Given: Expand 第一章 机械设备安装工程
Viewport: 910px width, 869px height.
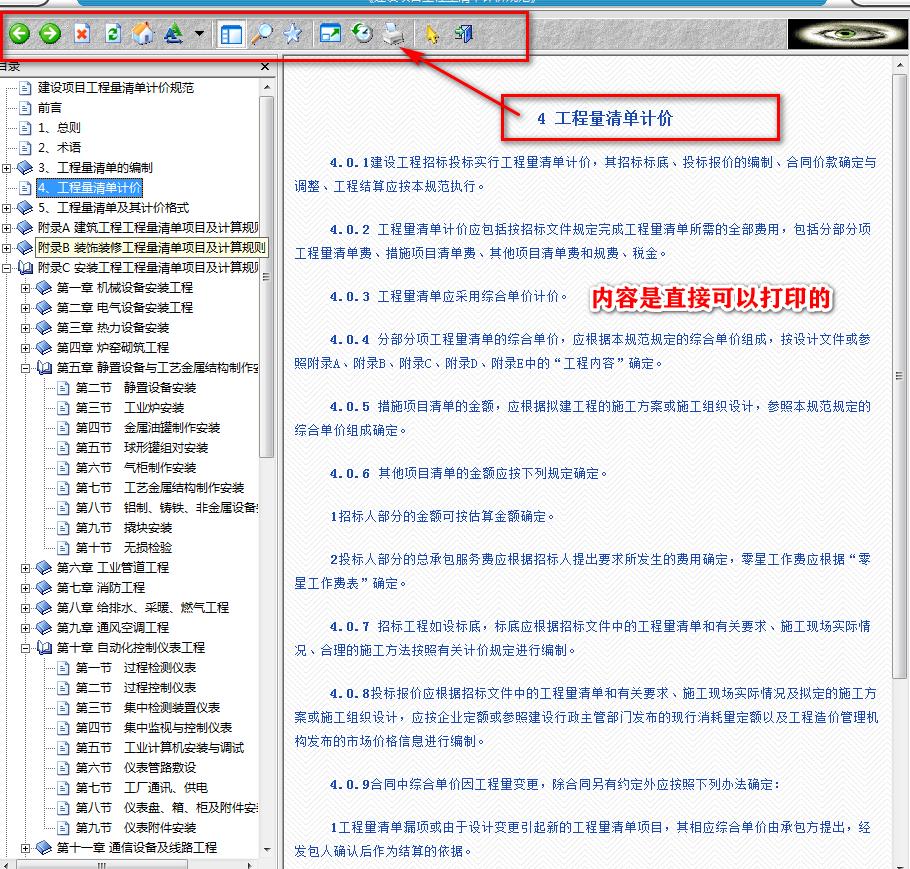Looking at the screenshot, I should 25,288.
